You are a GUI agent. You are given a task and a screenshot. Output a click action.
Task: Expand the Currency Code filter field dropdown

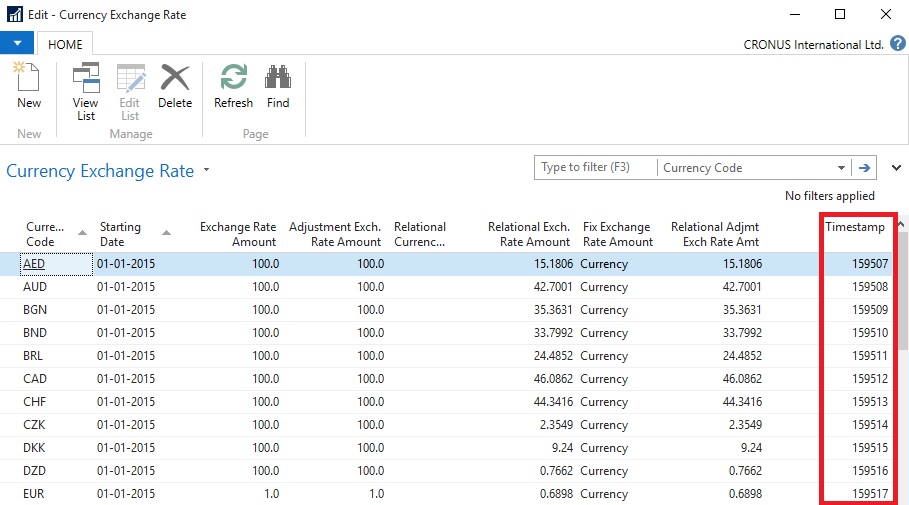pyautogui.click(x=841, y=168)
